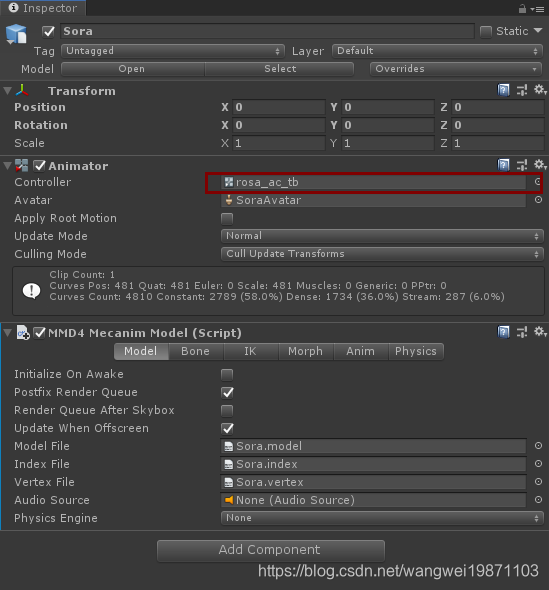Open Transform component presets icon
This screenshot has height=590, width=549.
[x=522, y=90]
